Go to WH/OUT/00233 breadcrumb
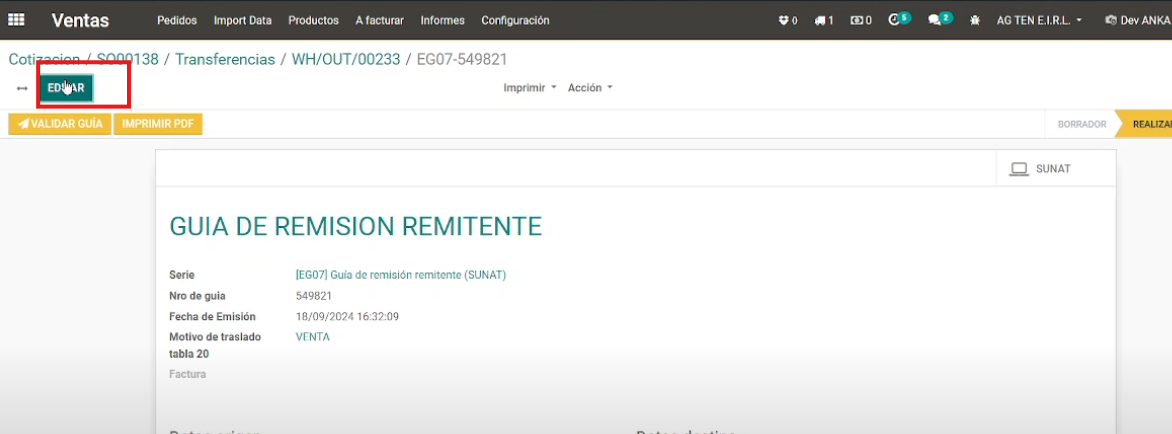Image resolution: width=1172 pixels, height=434 pixels. [x=346, y=59]
